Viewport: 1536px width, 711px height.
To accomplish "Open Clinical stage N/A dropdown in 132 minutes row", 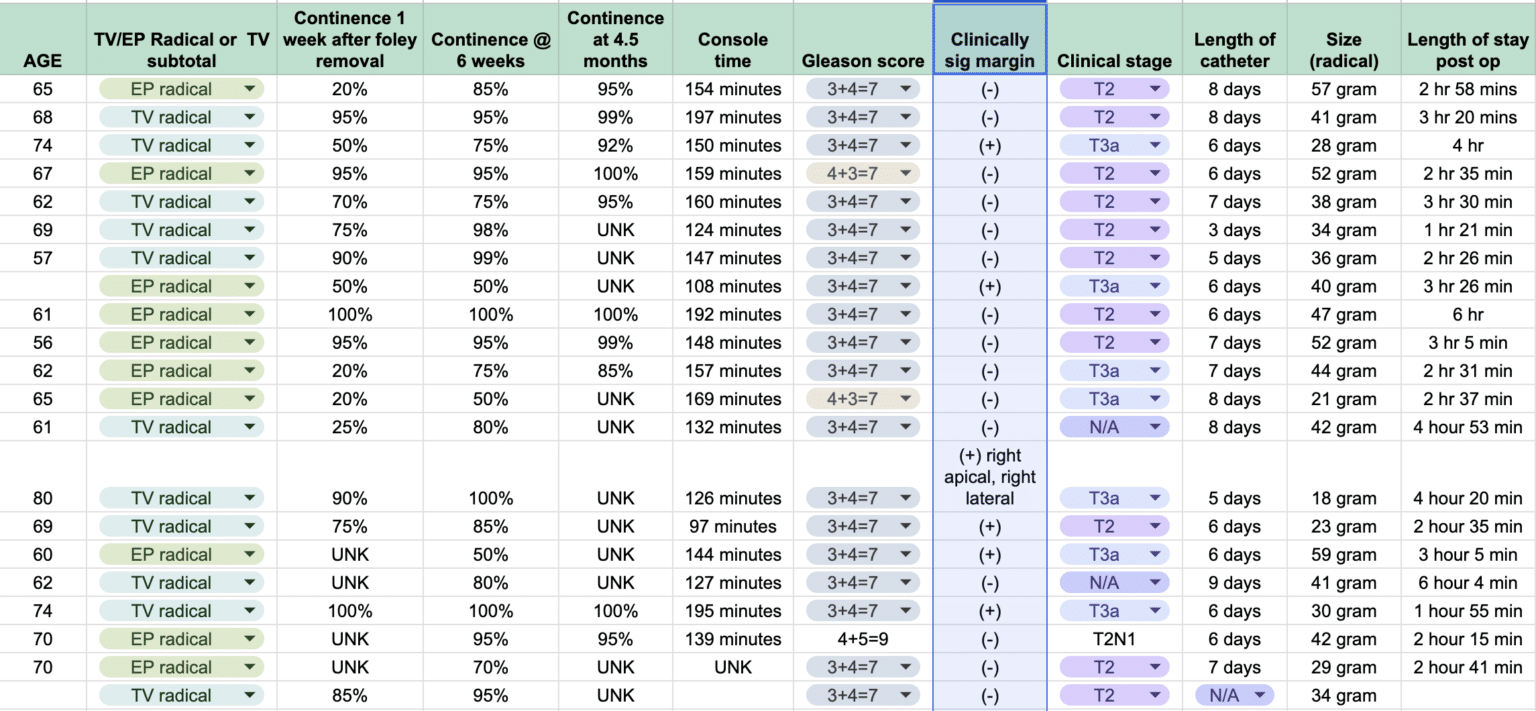I will [1155, 427].
